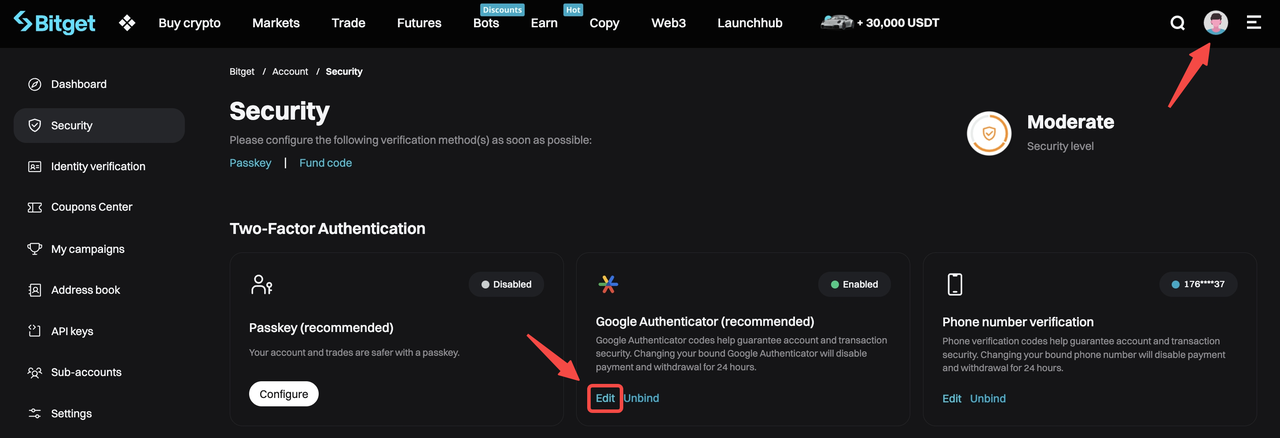
Task: Click the phone verification device icon
Action: click(x=954, y=284)
